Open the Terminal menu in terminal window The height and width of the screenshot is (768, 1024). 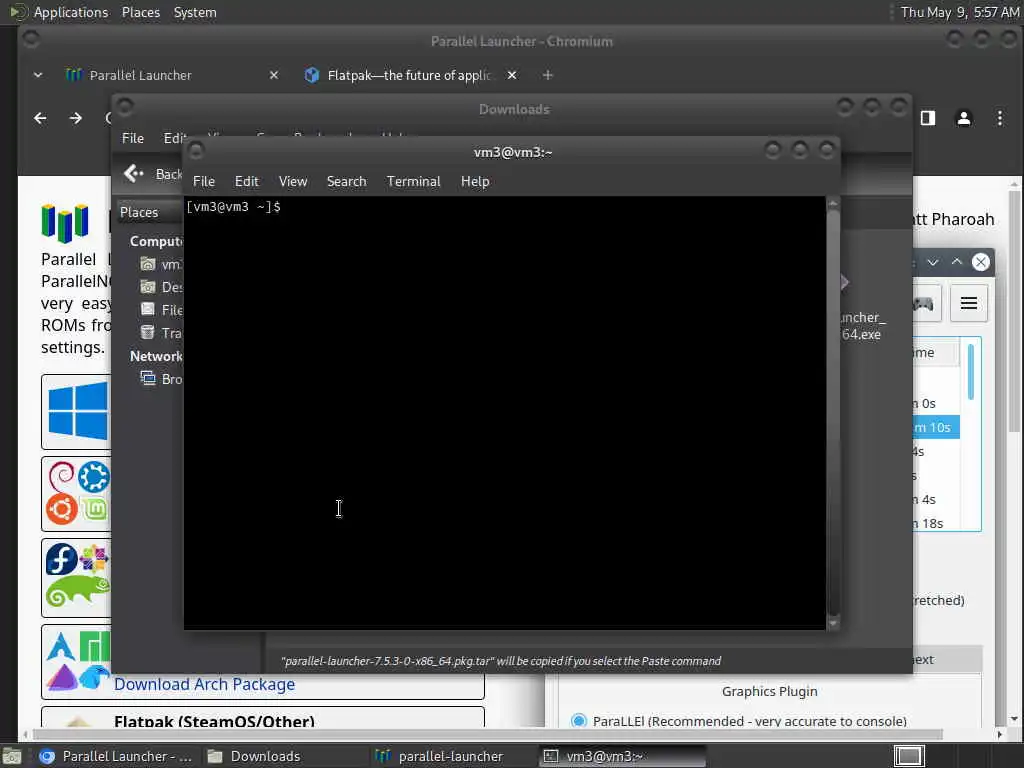click(413, 182)
